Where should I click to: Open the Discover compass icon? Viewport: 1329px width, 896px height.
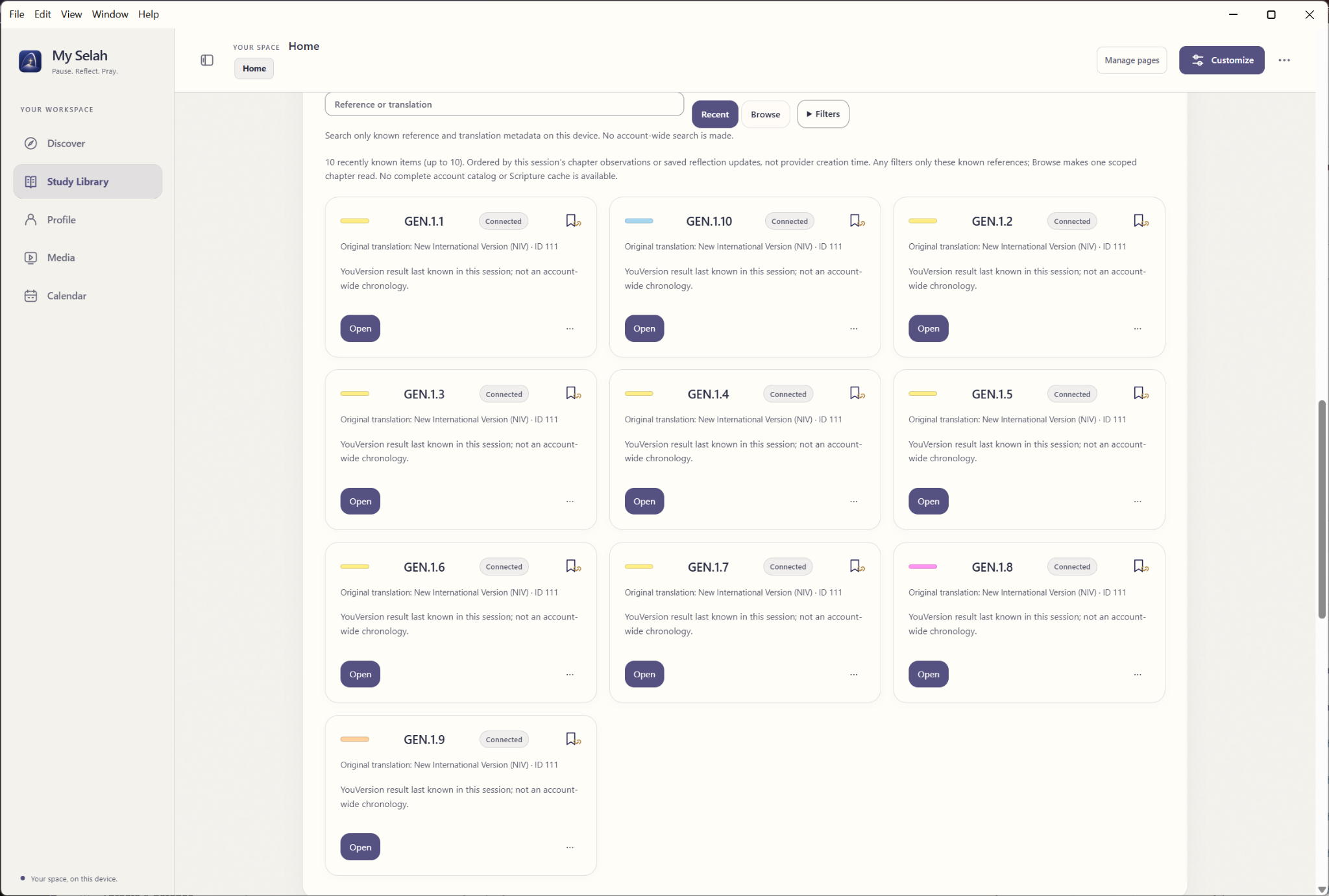[30, 143]
